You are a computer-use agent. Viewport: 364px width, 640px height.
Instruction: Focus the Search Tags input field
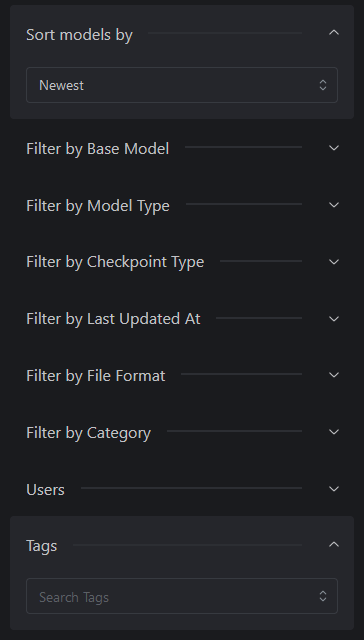tap(182, 596)
